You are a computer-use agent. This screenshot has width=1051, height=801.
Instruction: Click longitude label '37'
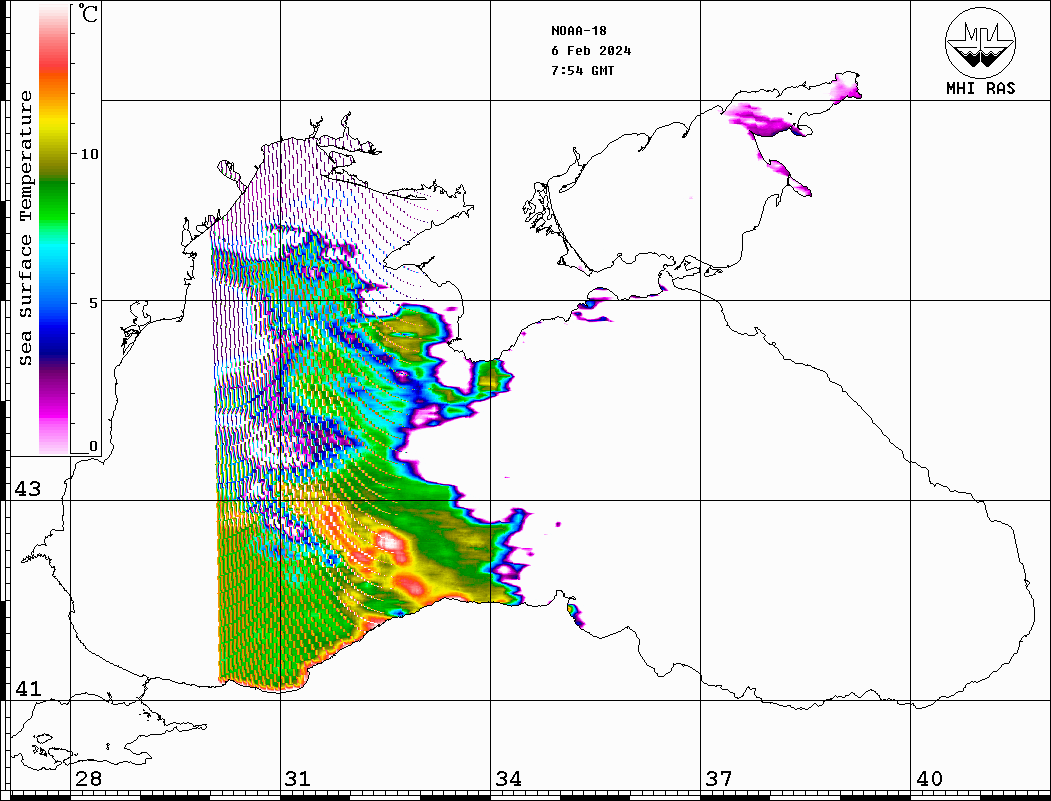tap(718, 779)
